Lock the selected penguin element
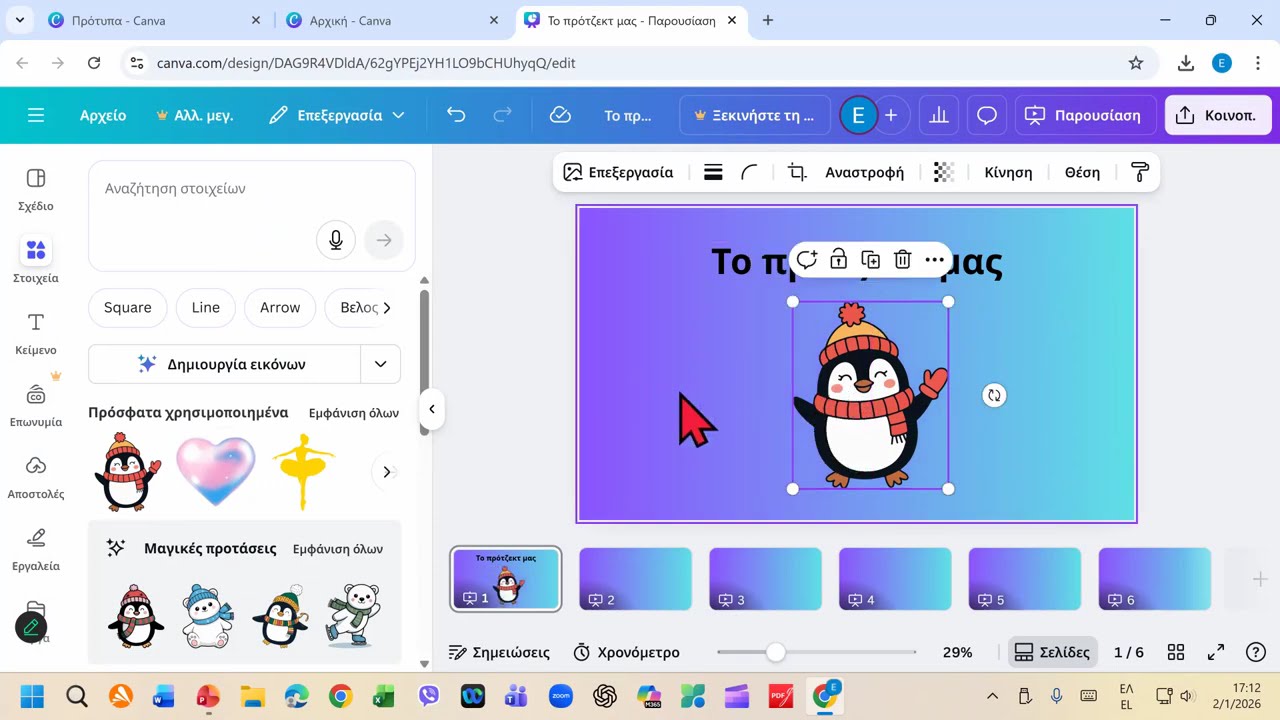Screen dimensions: 1280x720 tap(838, 260)
